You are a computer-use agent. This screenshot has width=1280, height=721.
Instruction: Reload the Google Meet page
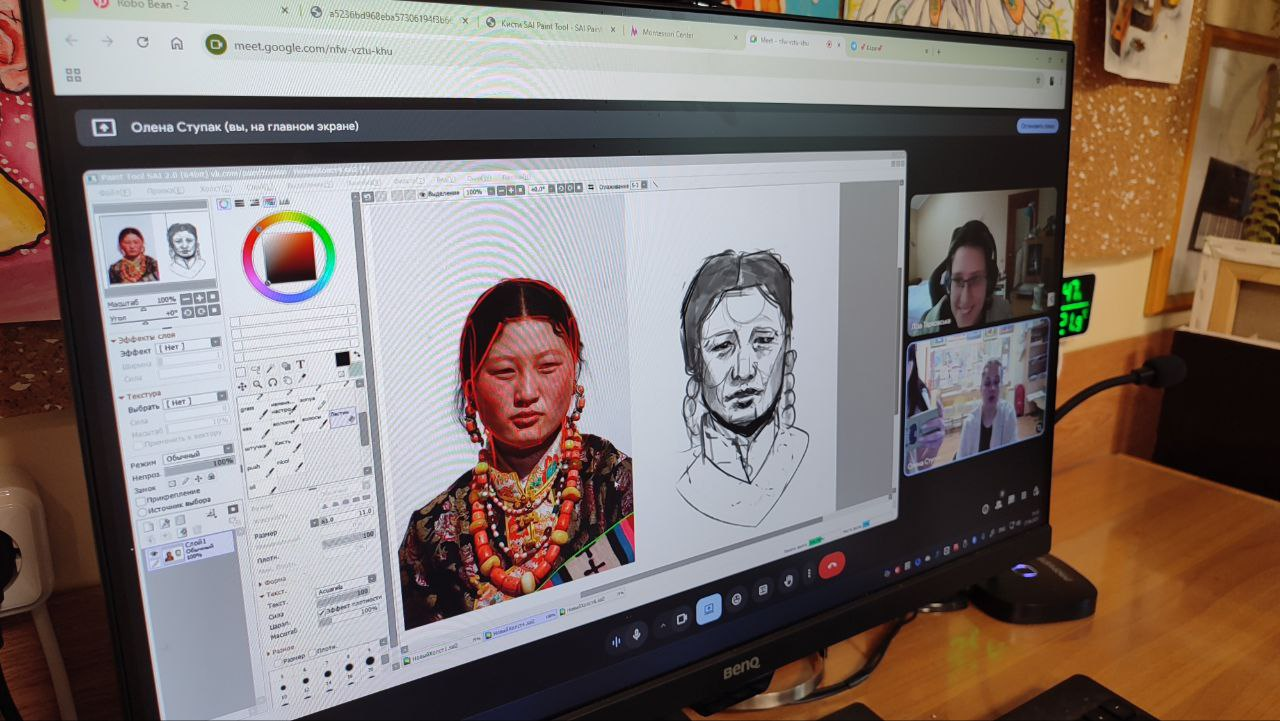coord(142,42)
